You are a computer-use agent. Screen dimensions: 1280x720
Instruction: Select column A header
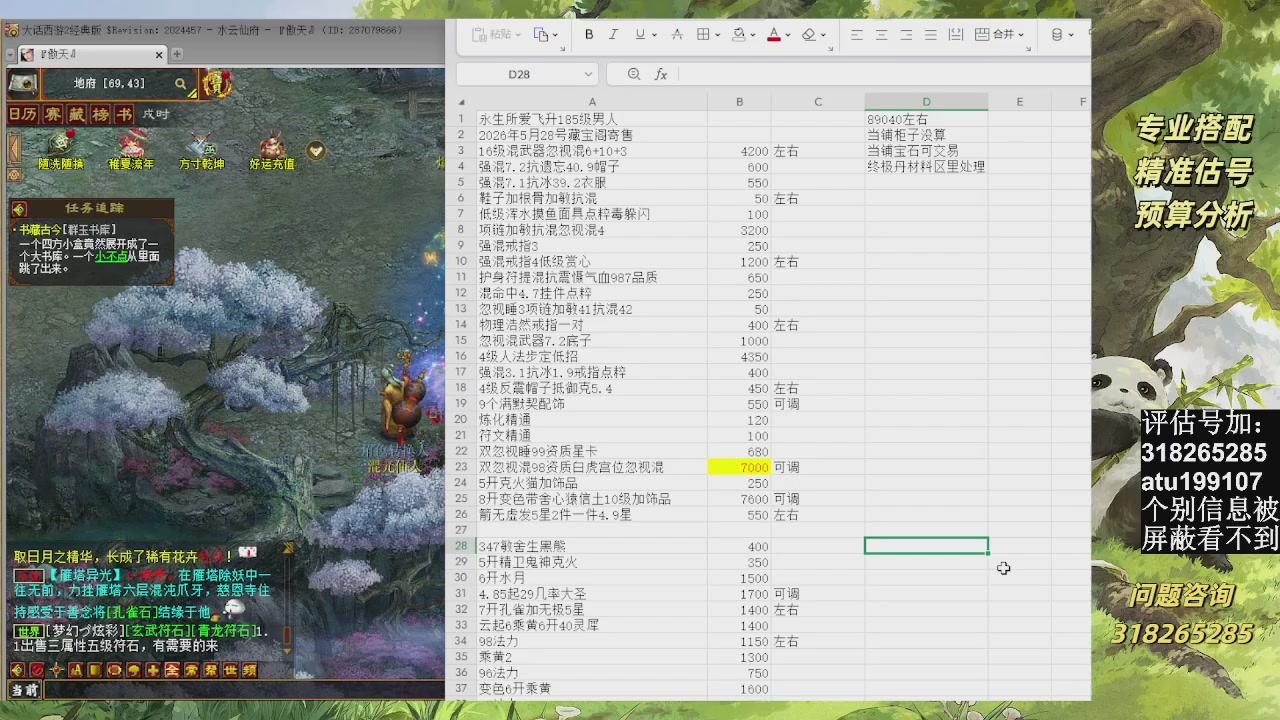point(591,102)
